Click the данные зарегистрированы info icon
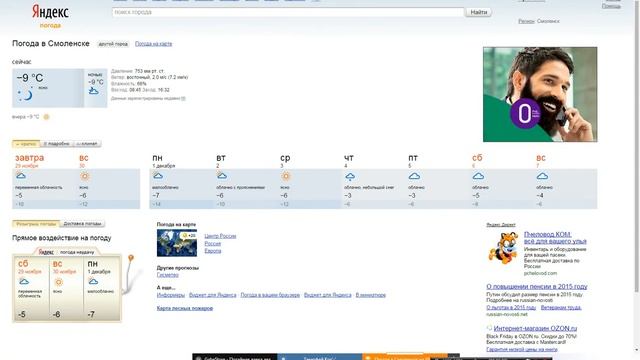 (x=183, y=98)
